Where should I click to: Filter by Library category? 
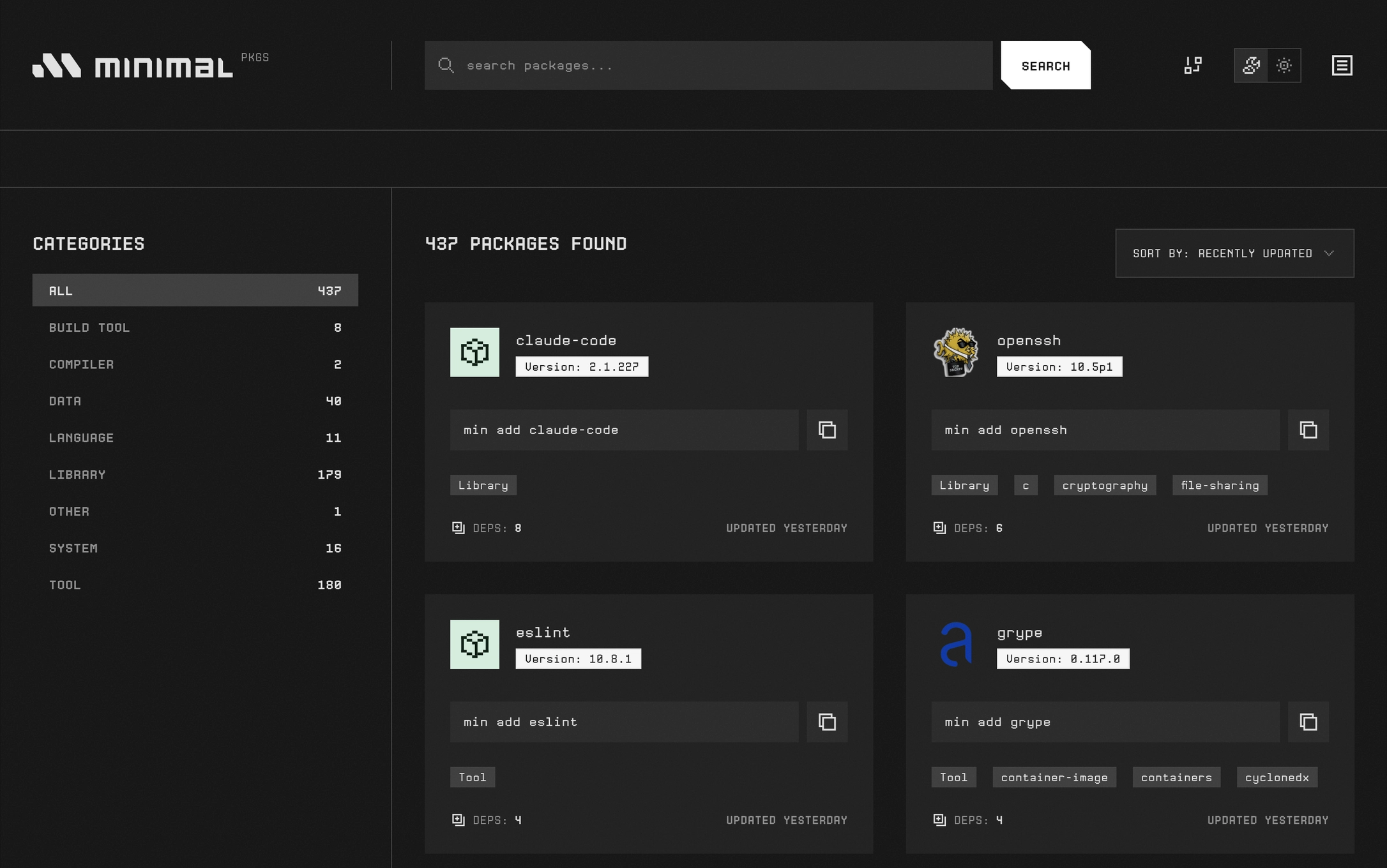pos(195,475)
